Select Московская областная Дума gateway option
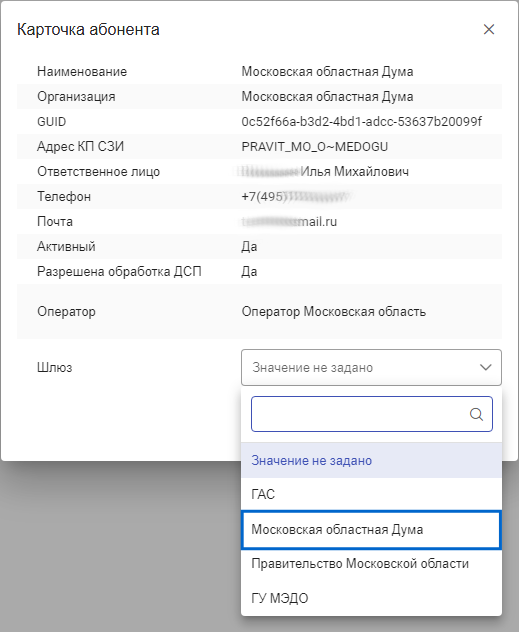The image size is (519, 632). (x=371, y=530)
